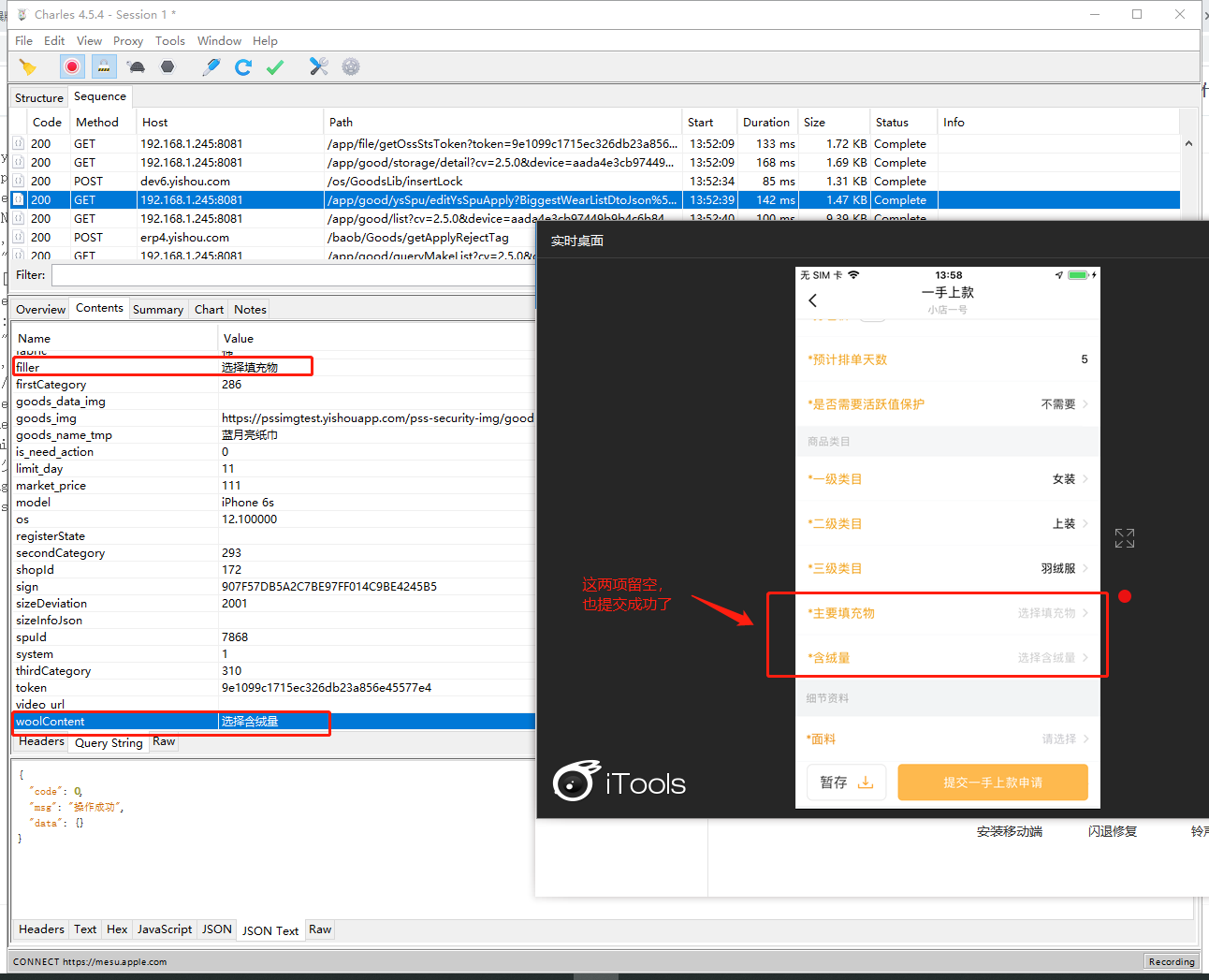Click the 暂存 save draft button
Image resolution: width=1209 pixels, height=980 pixels.
click(x=846, y=783)
